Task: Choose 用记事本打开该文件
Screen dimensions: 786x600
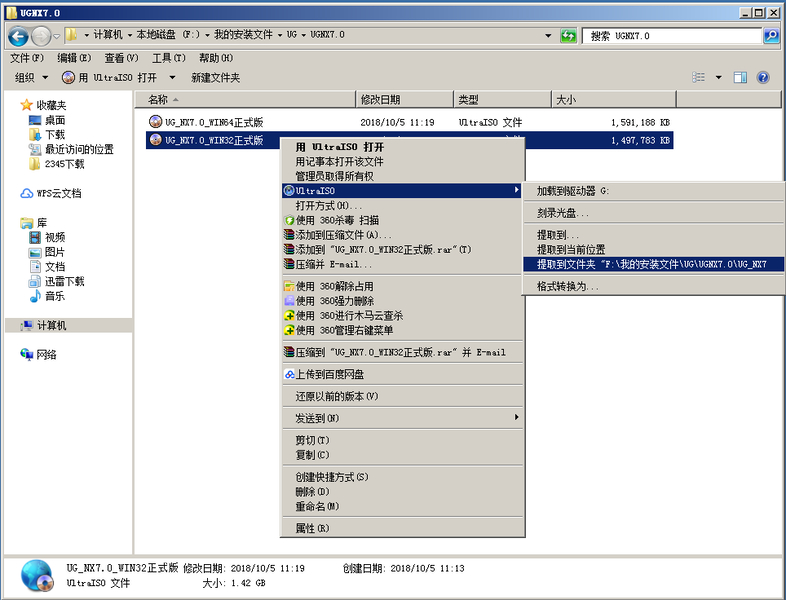Action: 403,161
